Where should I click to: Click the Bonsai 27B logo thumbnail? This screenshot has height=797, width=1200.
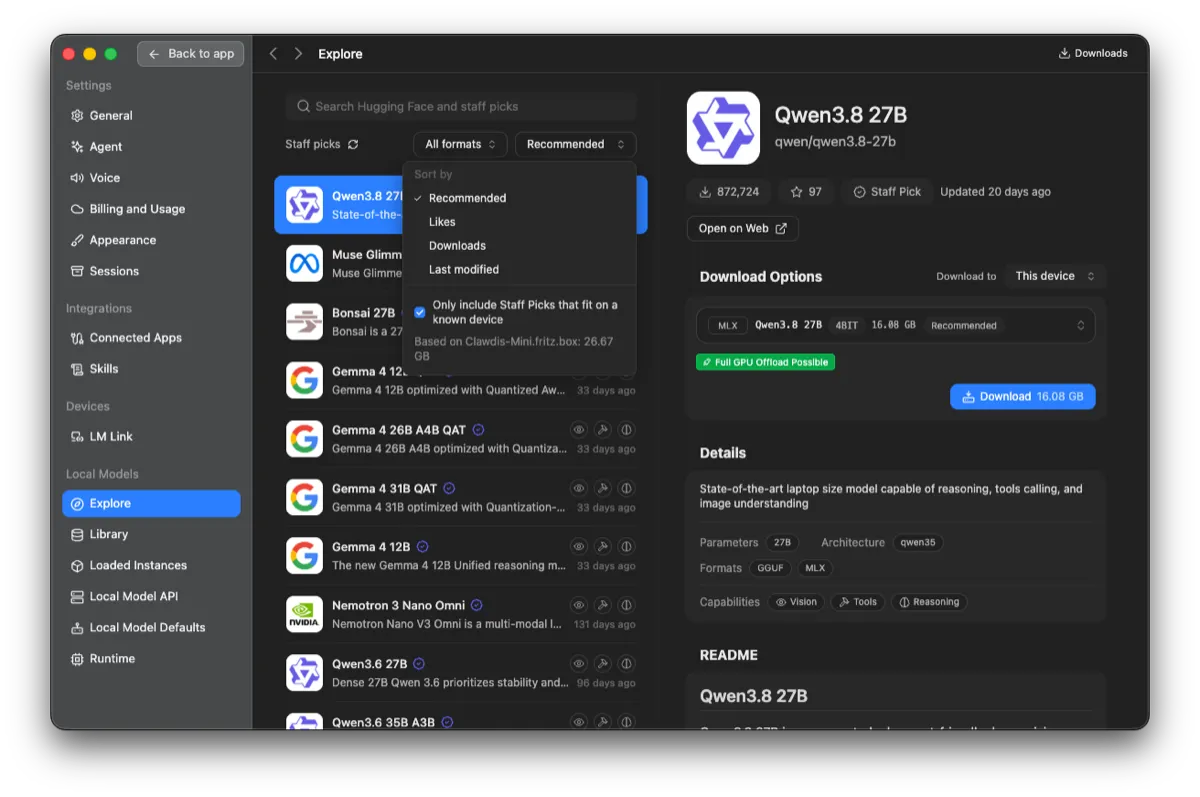[305, 321]
